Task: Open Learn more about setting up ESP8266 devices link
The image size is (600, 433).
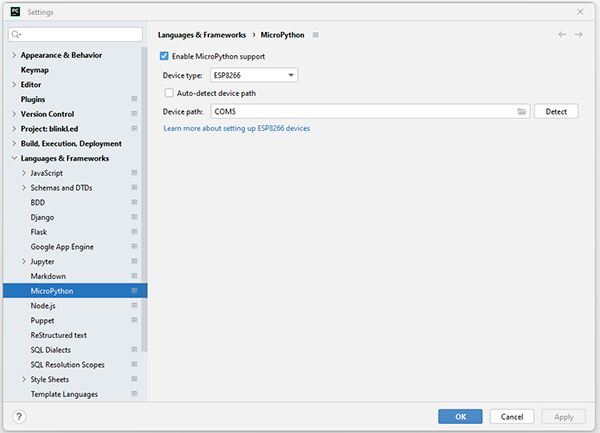Action: click(x=236, y=128)
